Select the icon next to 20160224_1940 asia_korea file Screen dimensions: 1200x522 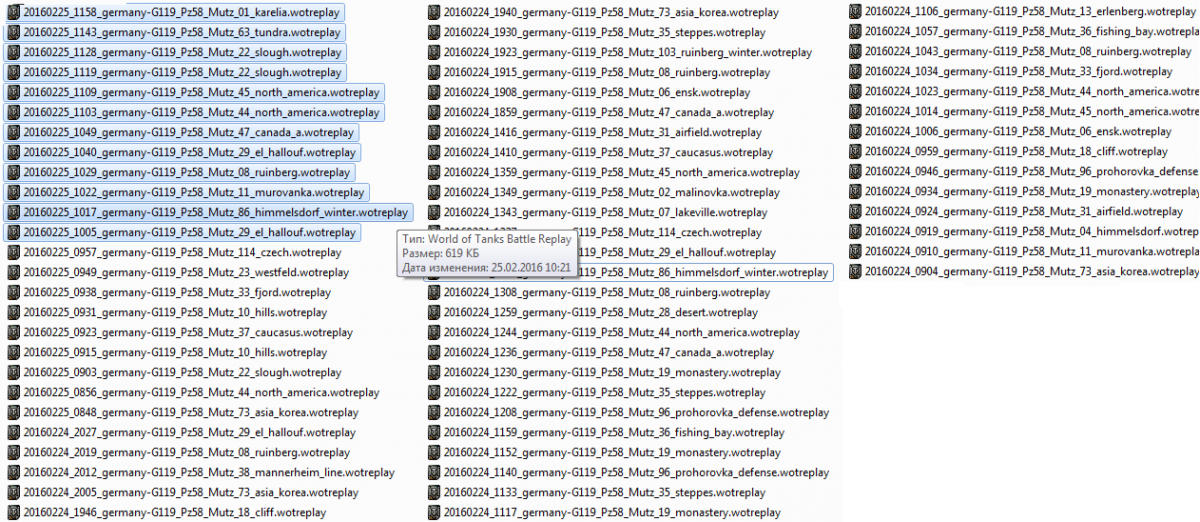(434, 13)
